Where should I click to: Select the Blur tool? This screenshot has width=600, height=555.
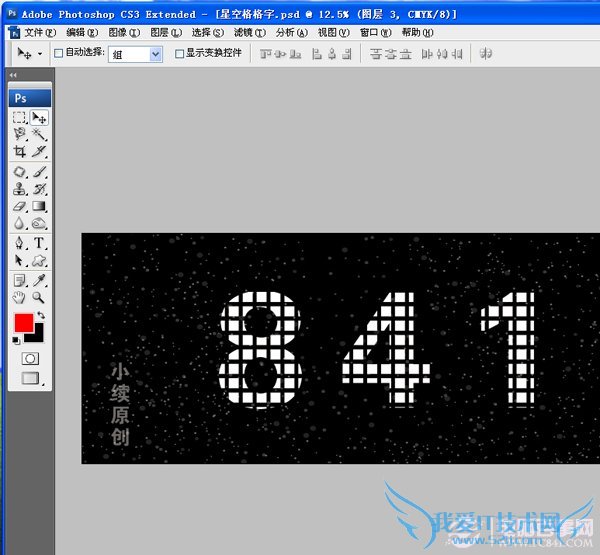19,223
